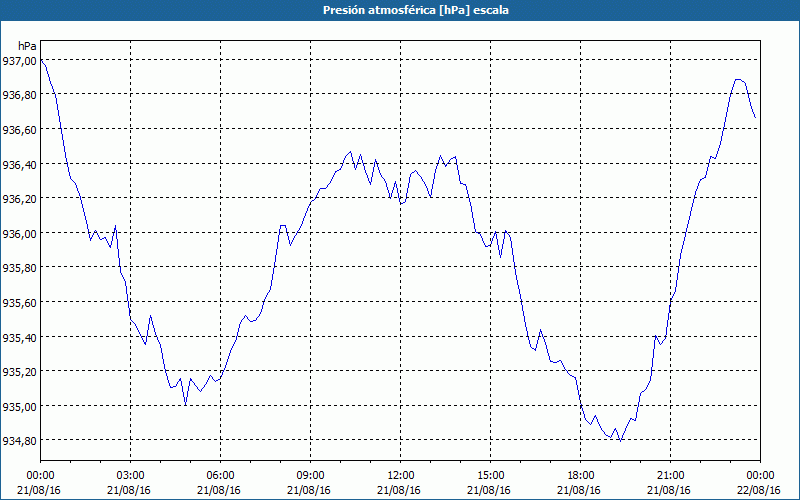Click the 936,60 y-axis value
800x500 pixels.
click(19, 130)
